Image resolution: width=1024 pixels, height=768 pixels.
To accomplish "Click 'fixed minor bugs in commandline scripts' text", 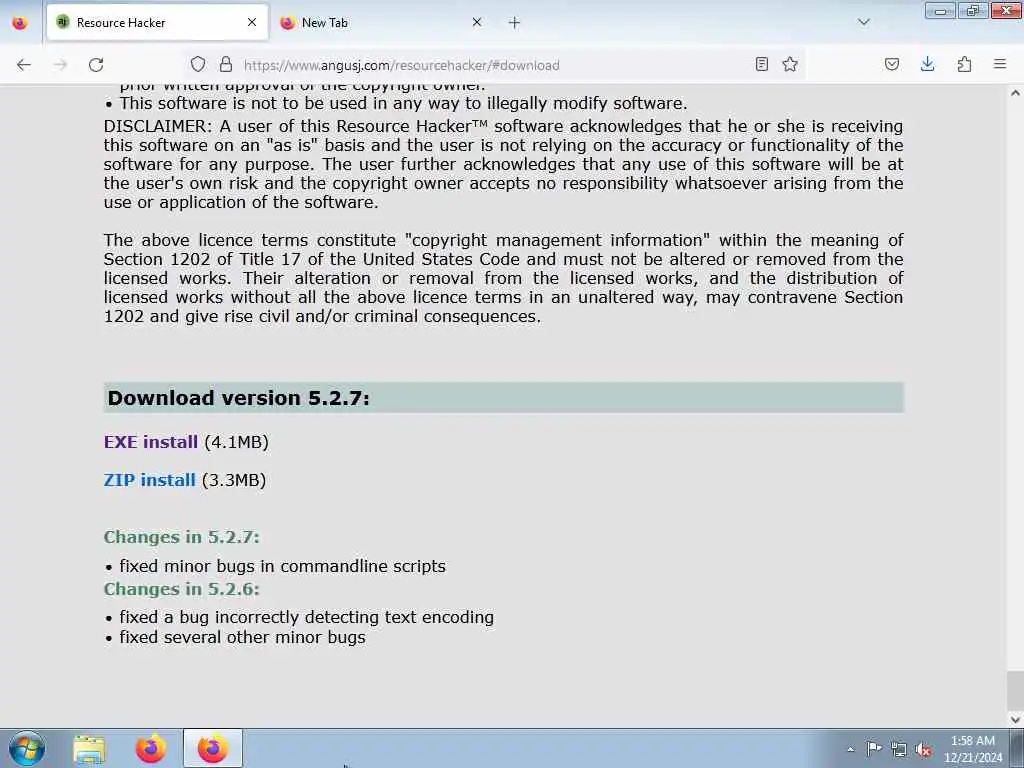I will pyautogui.click(x=282, y=566).
